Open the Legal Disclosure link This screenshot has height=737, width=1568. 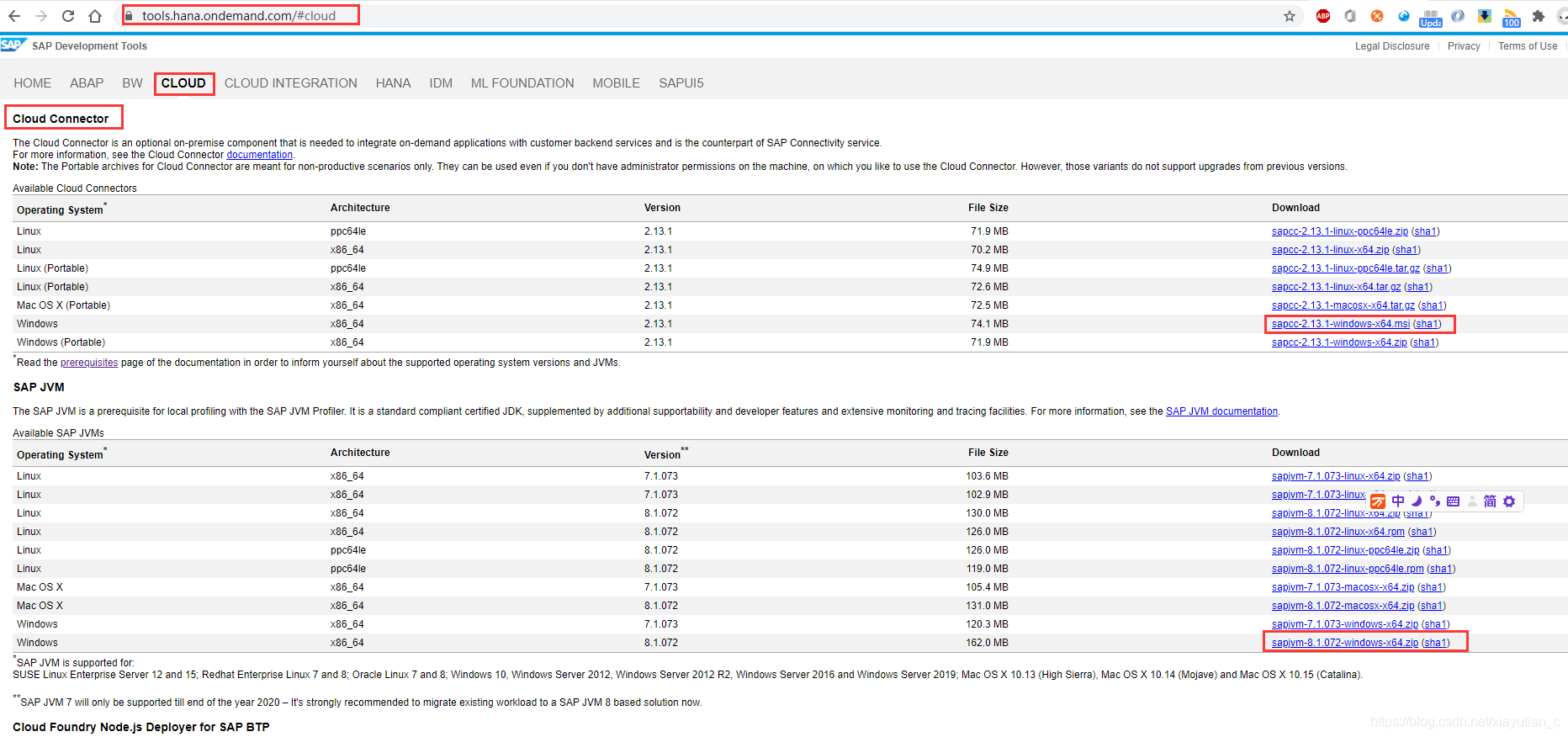point(1392,46)
